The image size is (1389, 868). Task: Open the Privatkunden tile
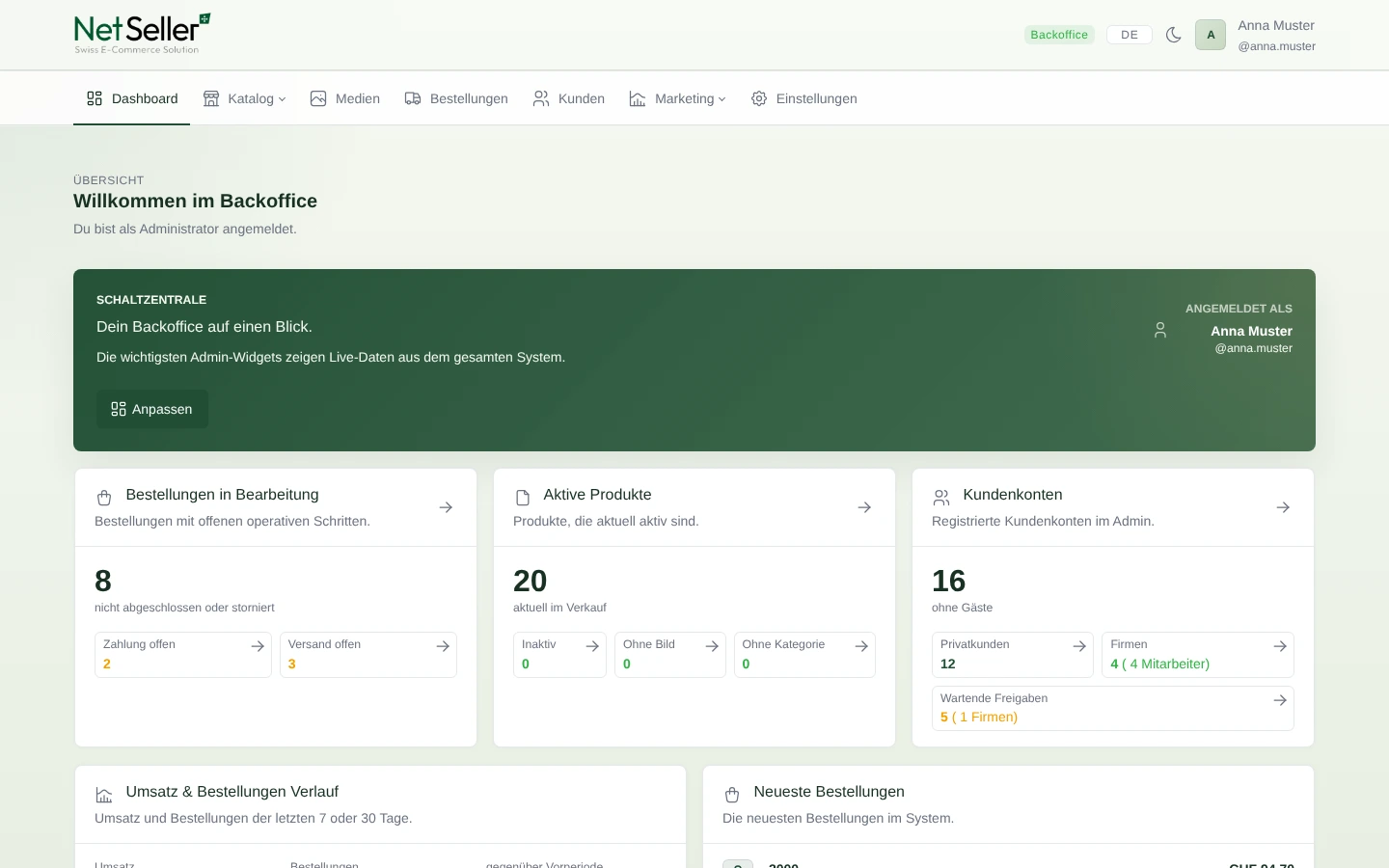1013,655
